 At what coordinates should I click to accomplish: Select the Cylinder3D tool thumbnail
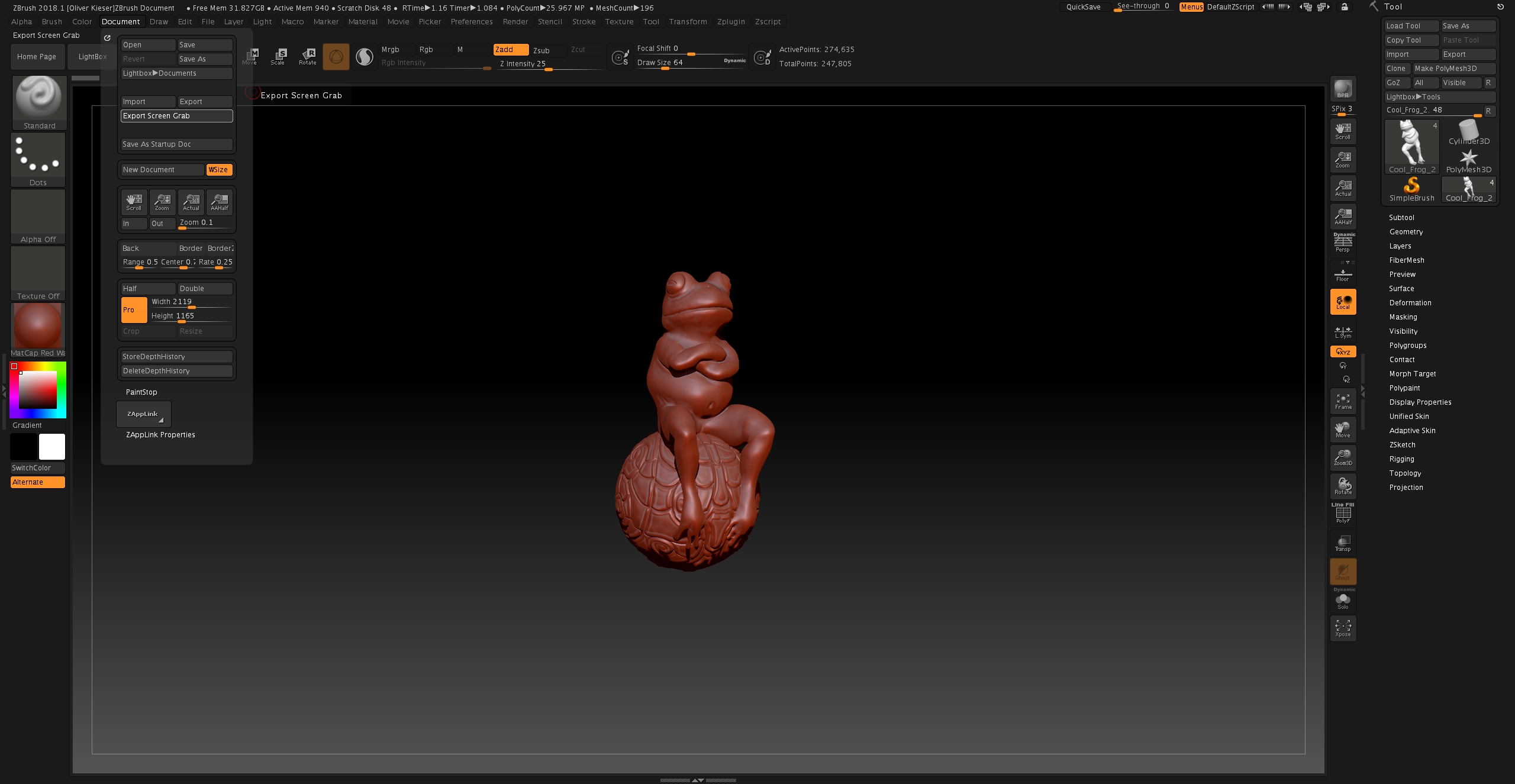1468,133
